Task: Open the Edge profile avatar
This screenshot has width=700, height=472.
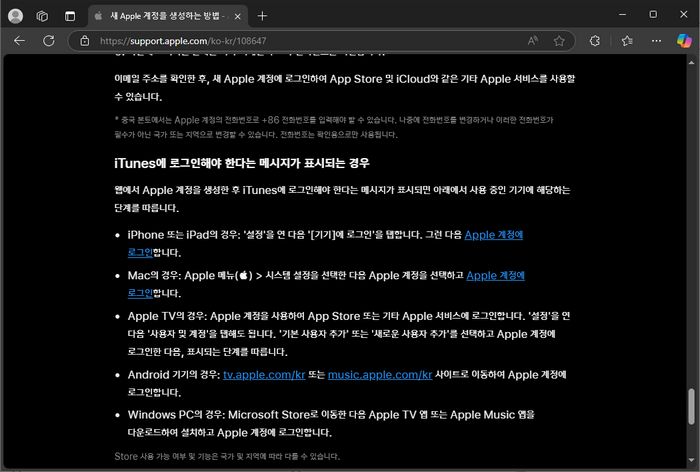Action: pyautogui.click(x=16, y=16)
